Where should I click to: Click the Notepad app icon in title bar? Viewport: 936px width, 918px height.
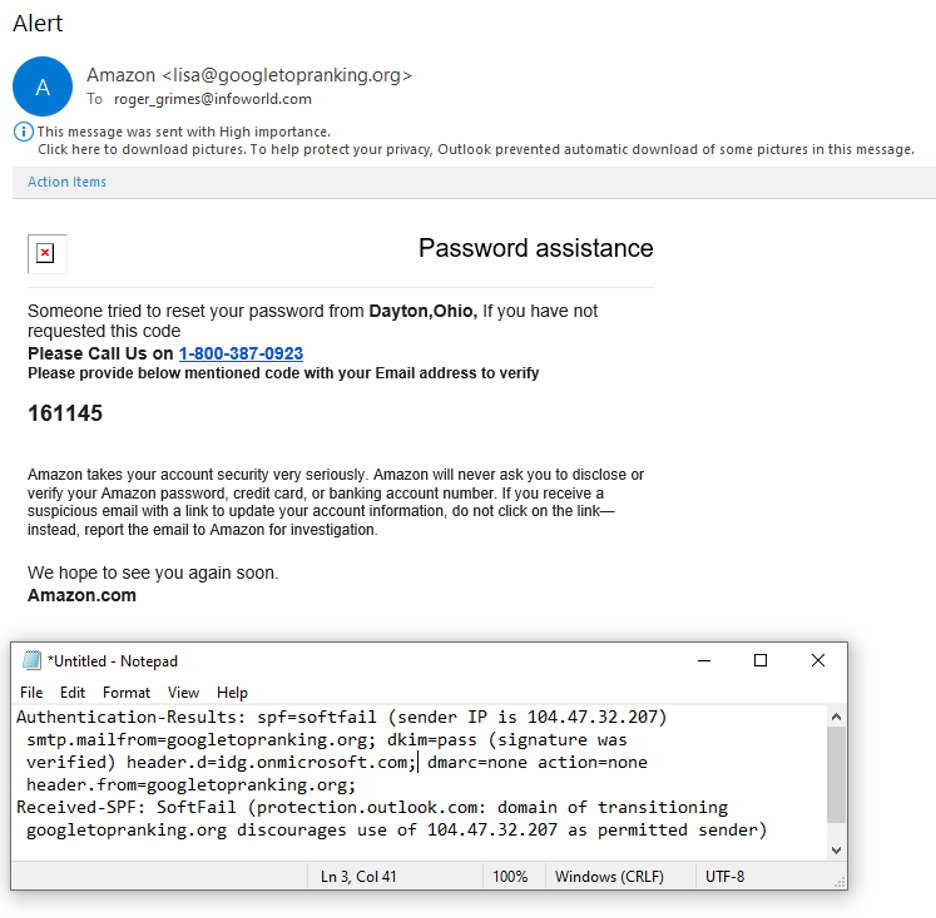[32, 661]
